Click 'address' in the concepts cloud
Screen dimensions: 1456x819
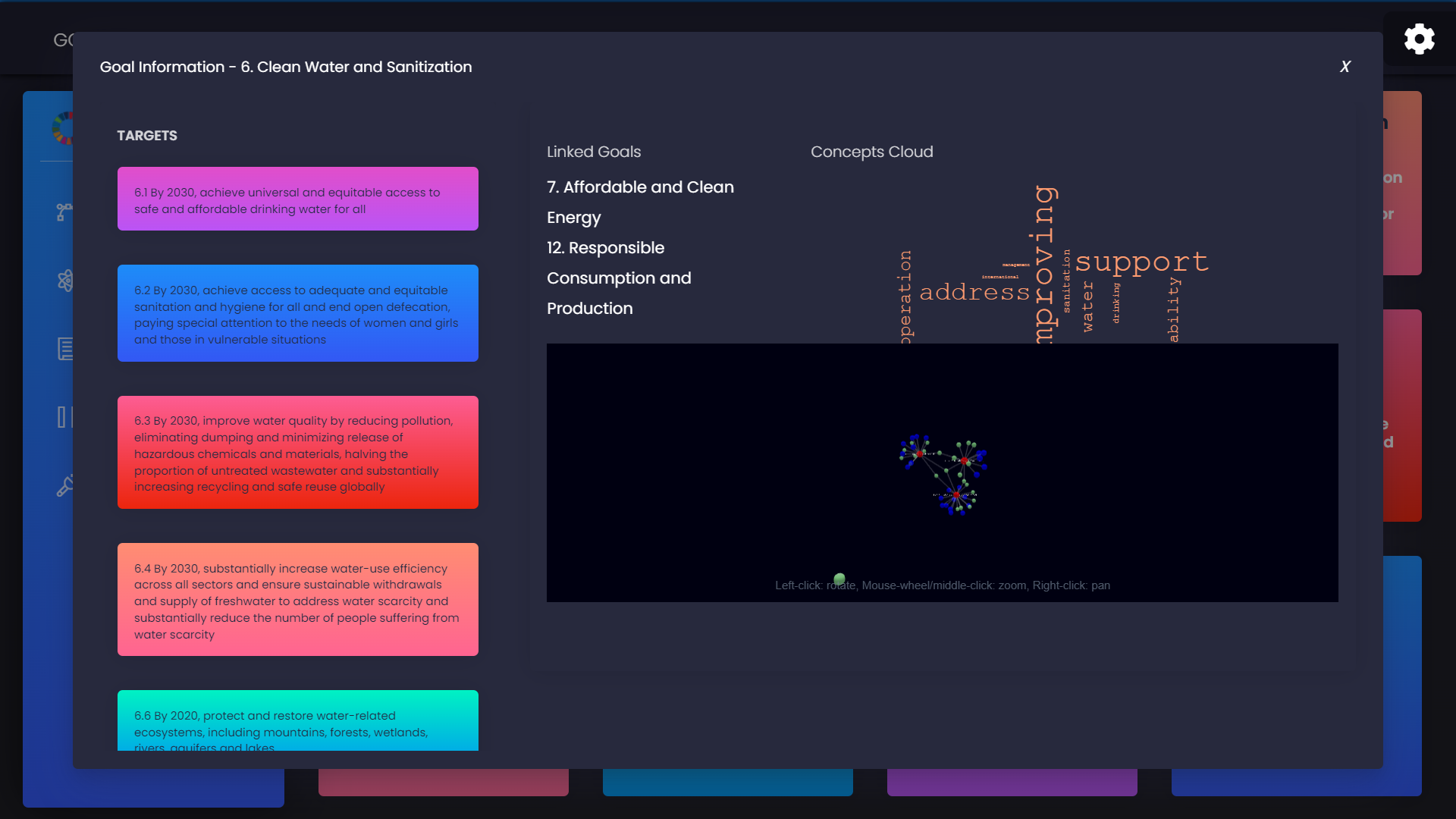pyautogui.click(x=974, y=292)
